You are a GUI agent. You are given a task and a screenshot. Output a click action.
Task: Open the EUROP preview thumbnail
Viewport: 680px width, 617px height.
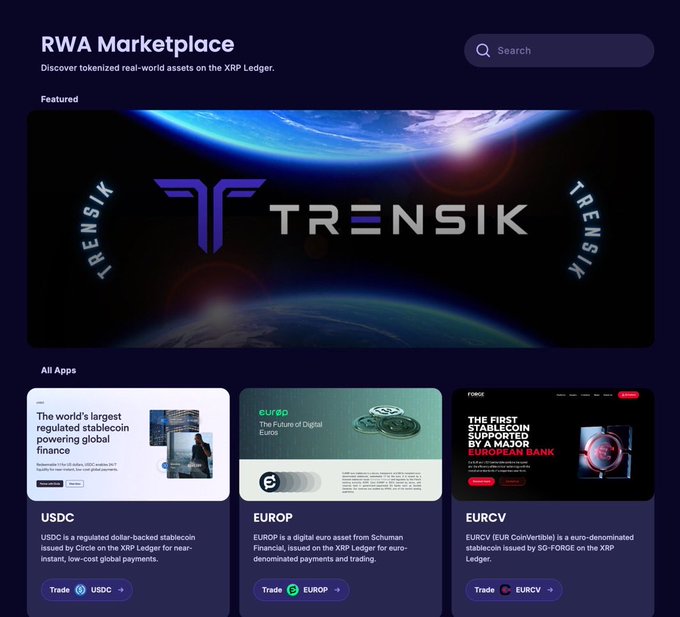coord(340,444)
